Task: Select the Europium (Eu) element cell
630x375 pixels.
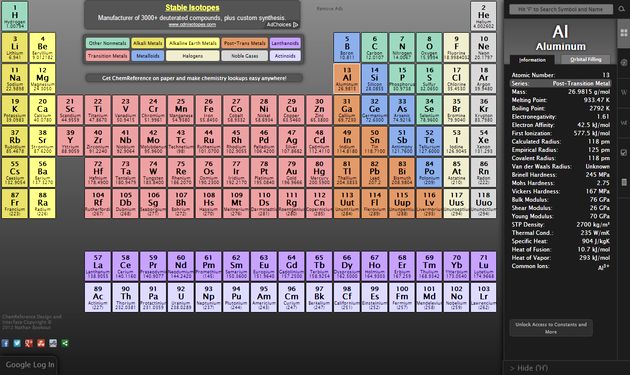Action: click(264, 266)
